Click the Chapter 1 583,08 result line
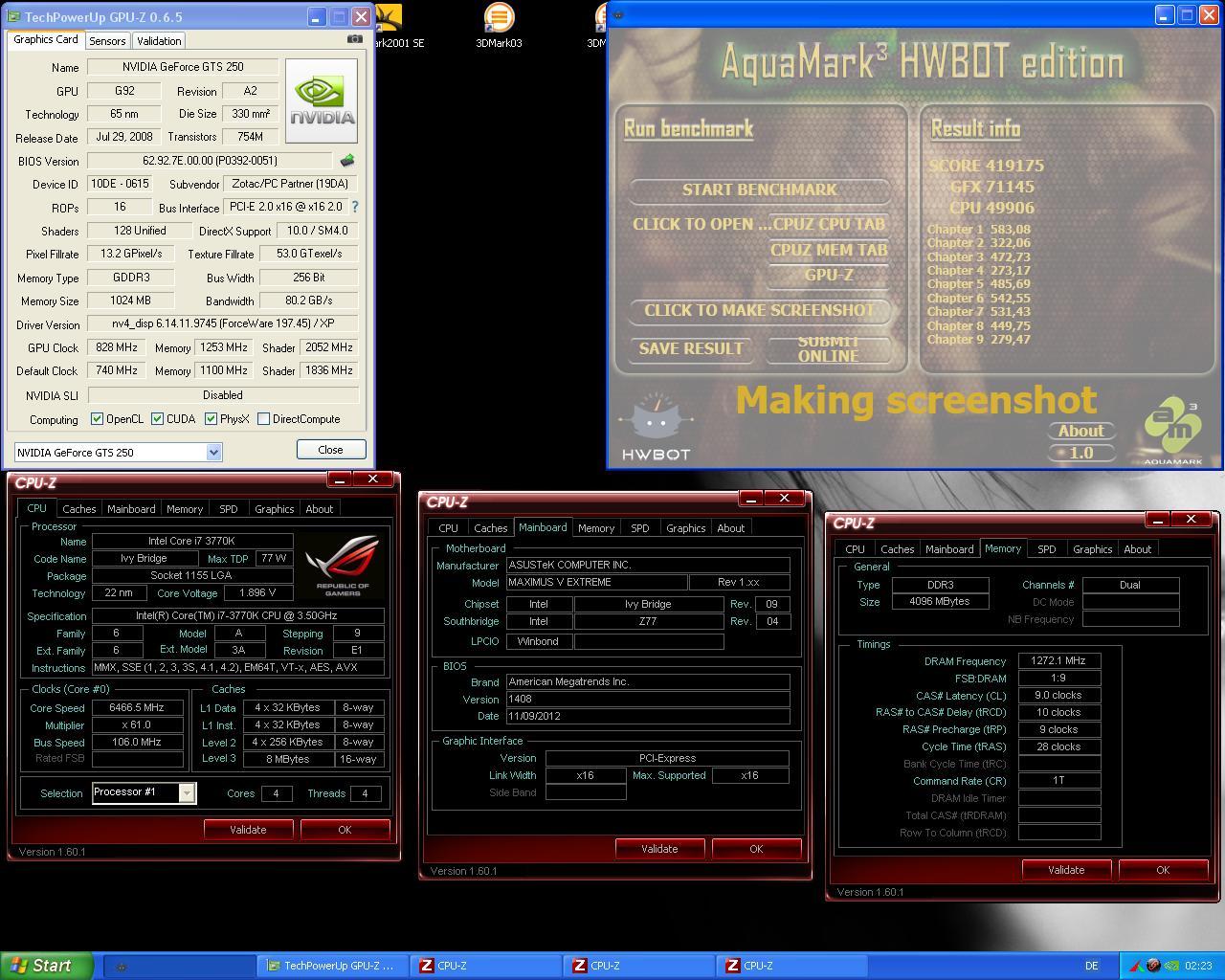This screenshot has width=1225, height=980. (978, 230)
